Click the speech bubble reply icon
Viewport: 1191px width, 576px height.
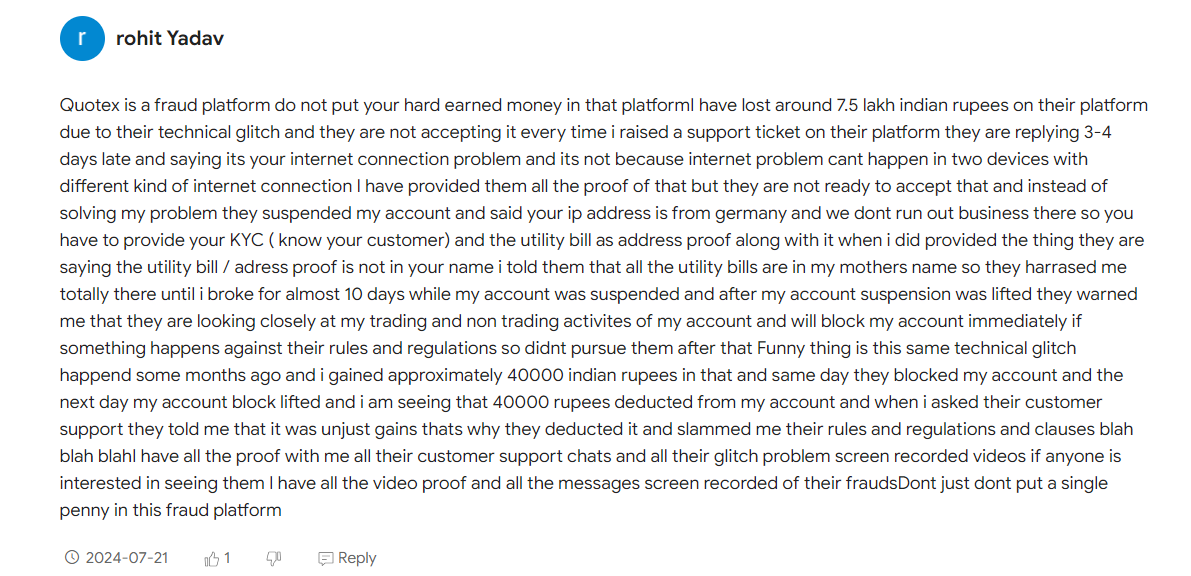[325, 559]
